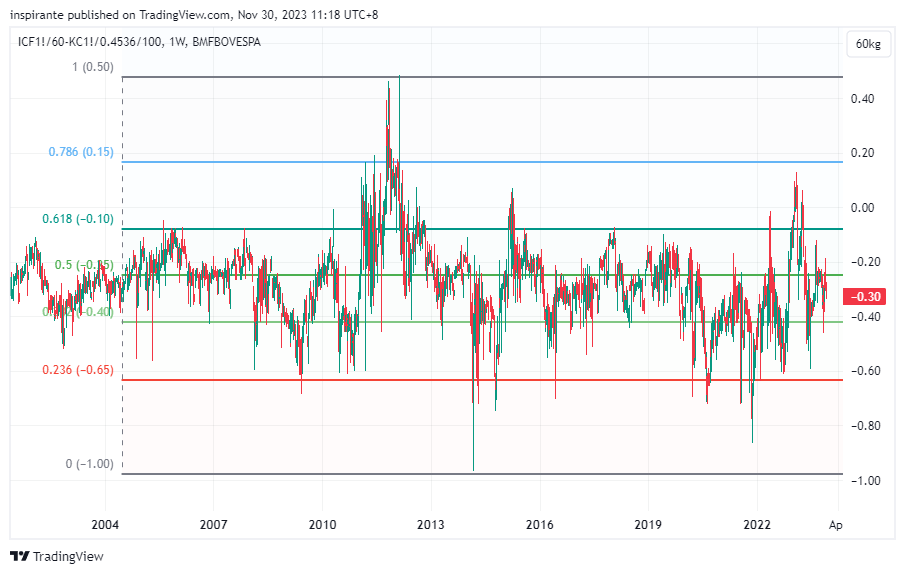Click the 2004 time axis label
905x574 pixels.
tap(105, 524)
